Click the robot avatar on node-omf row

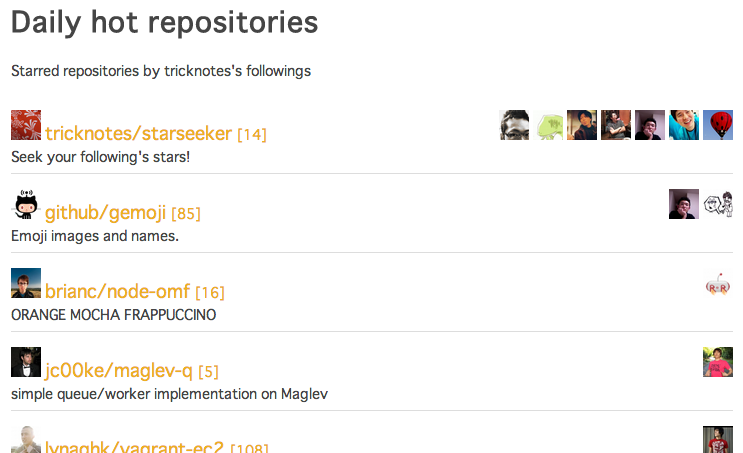(x=718, y=284)
